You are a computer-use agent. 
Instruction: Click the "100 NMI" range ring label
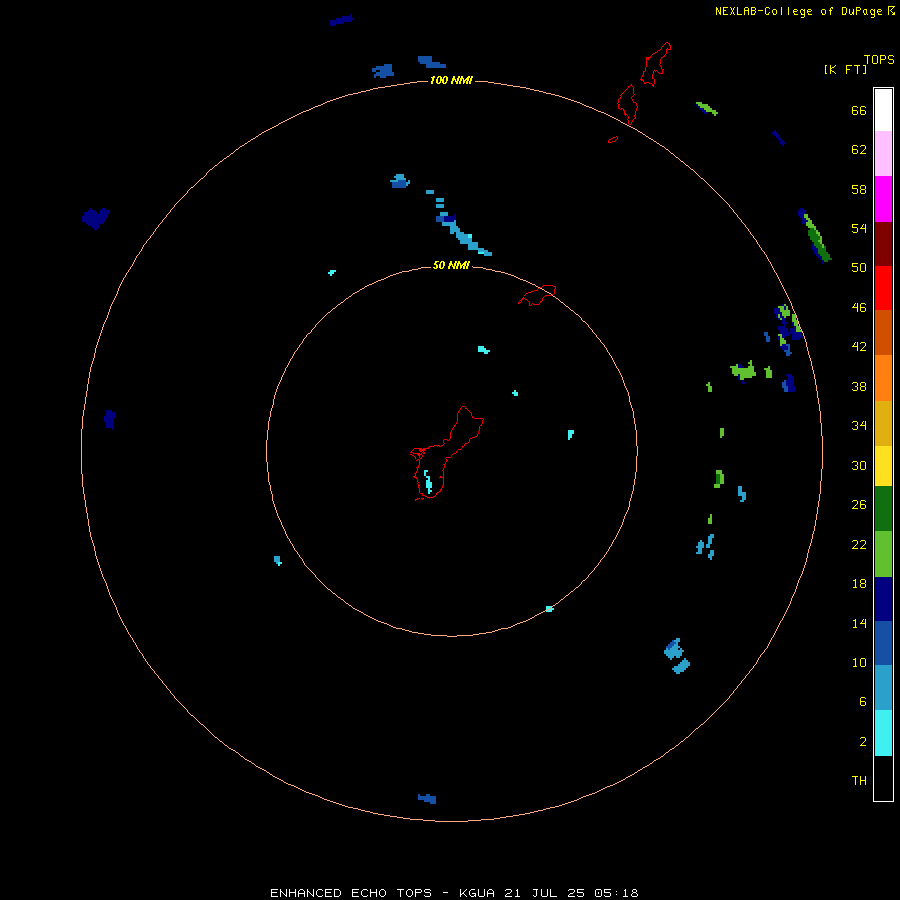(451, 80)
